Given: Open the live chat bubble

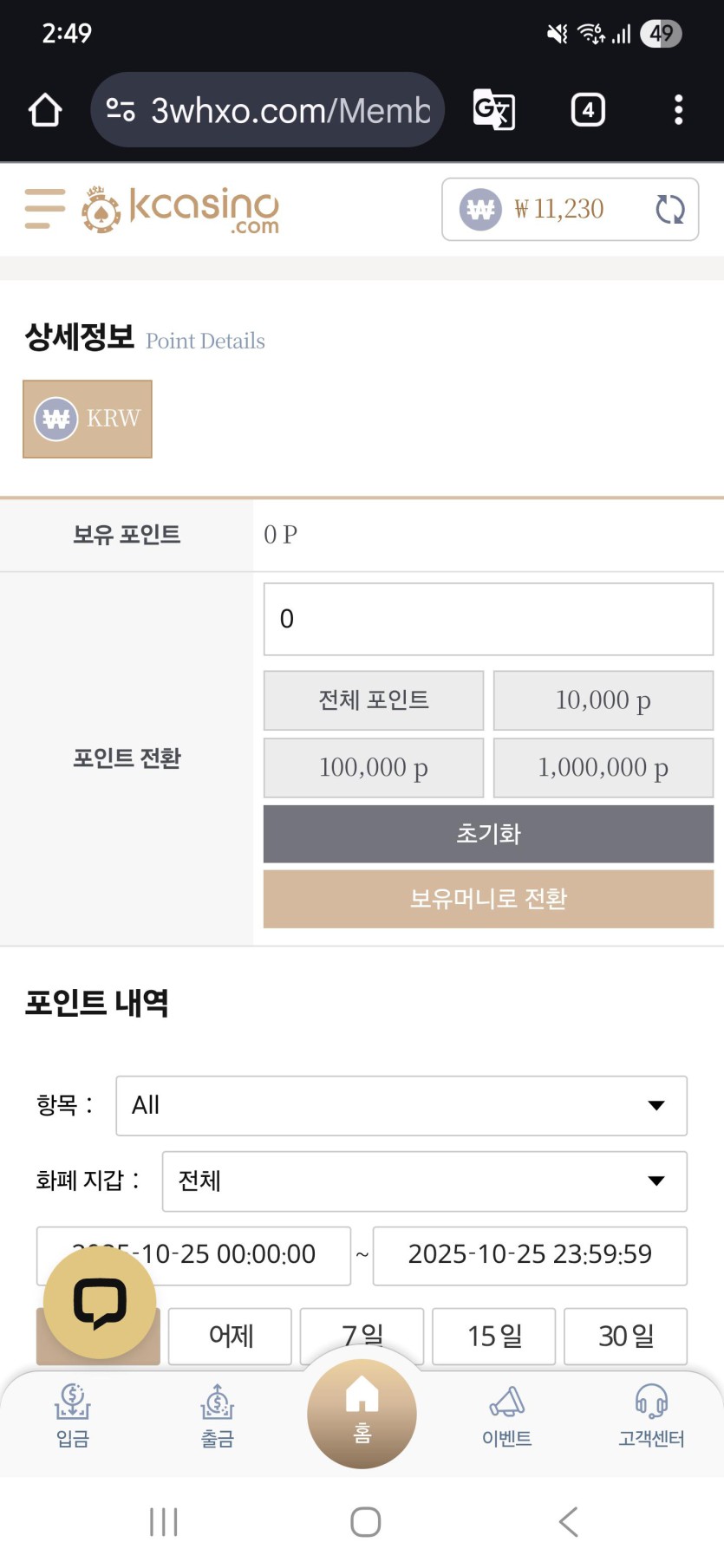Looking at the screenshot, I should pyautogui.click(x=100, y=1302).
